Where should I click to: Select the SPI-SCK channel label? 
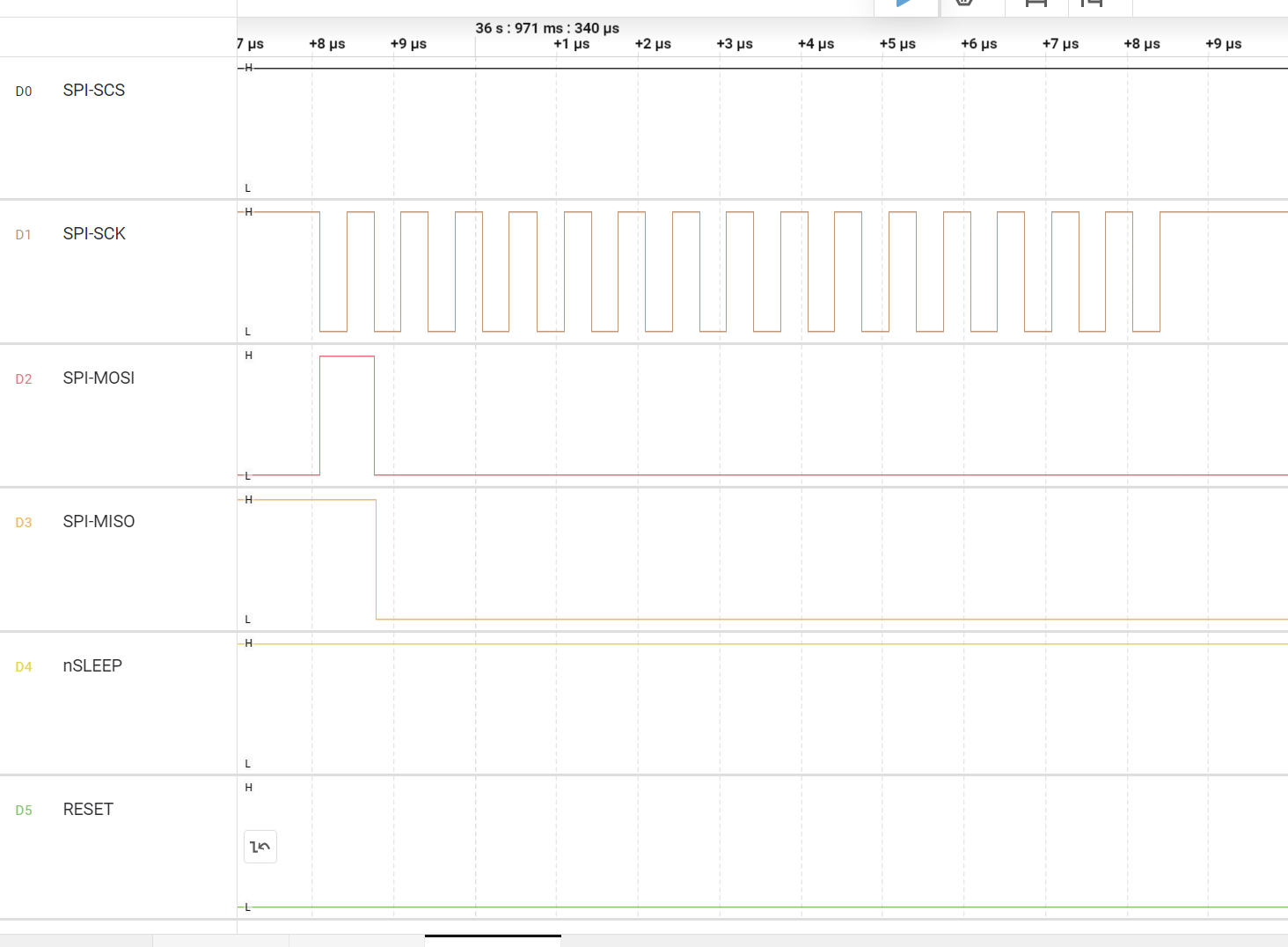tap(94, 234)
